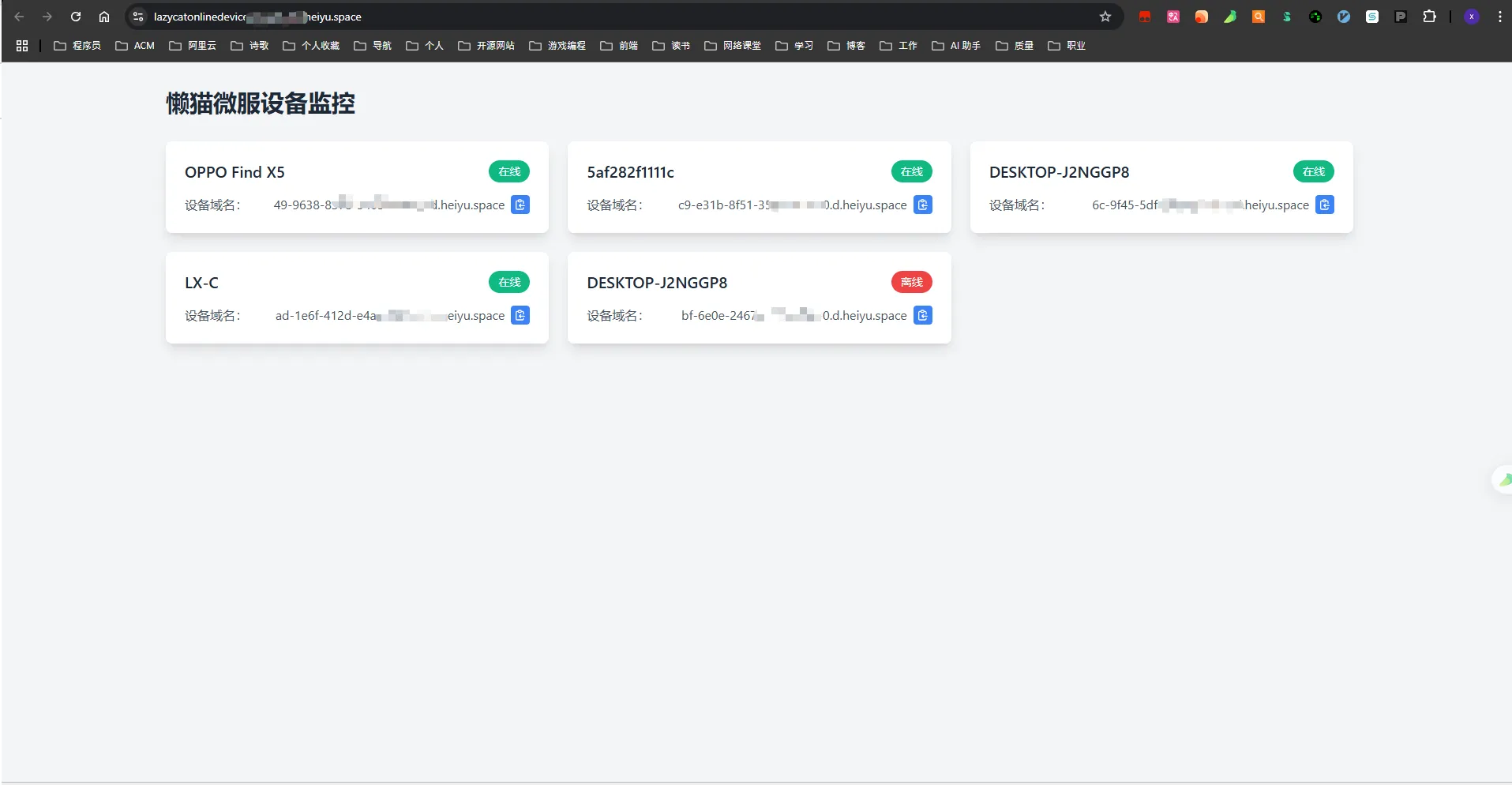The height and width of the screenshot is (785, 1512).
Task: Open the 前端 bookmark folder
Action: coord(619,46)
